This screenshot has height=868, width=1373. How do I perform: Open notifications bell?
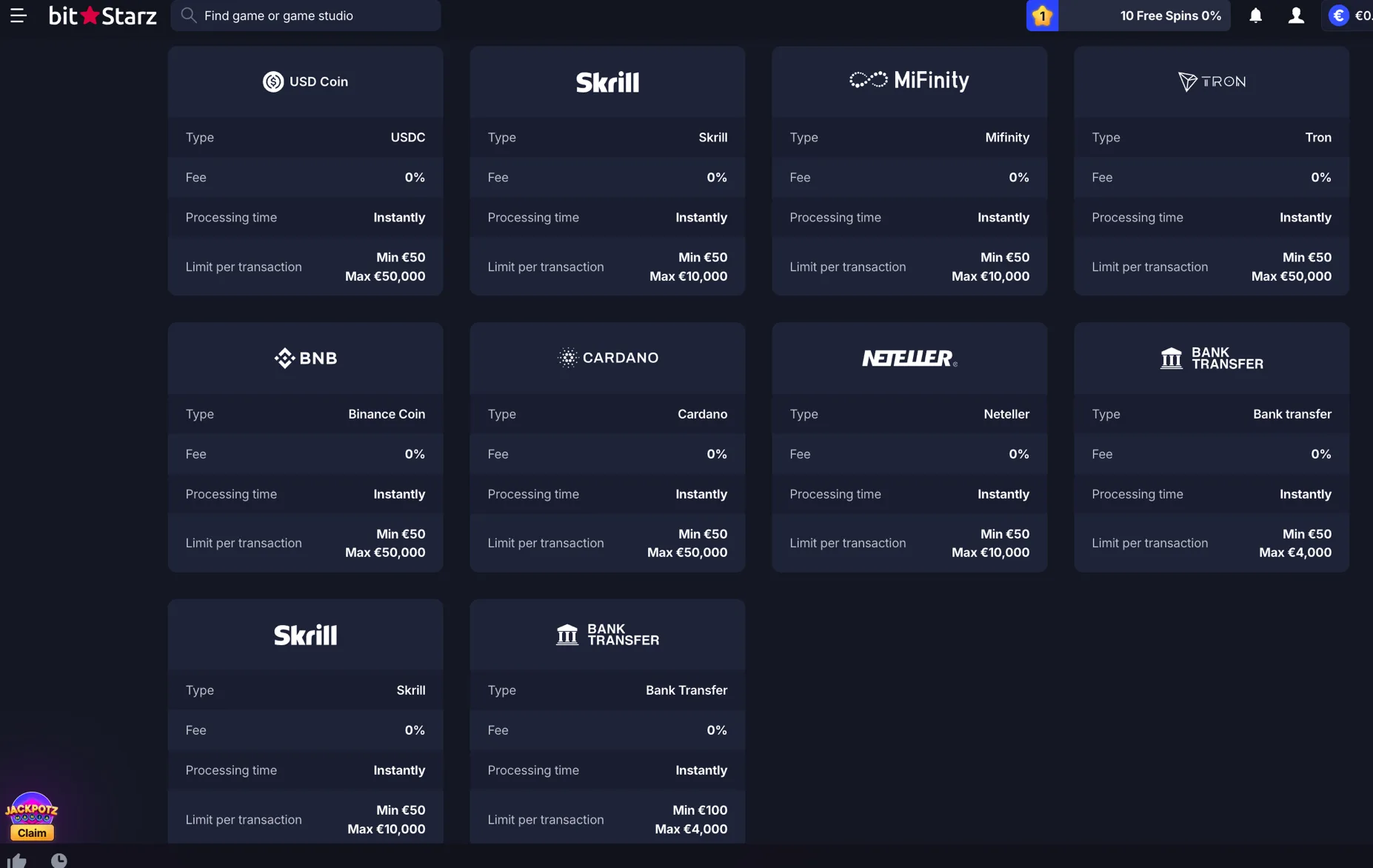coord(1255,16)
